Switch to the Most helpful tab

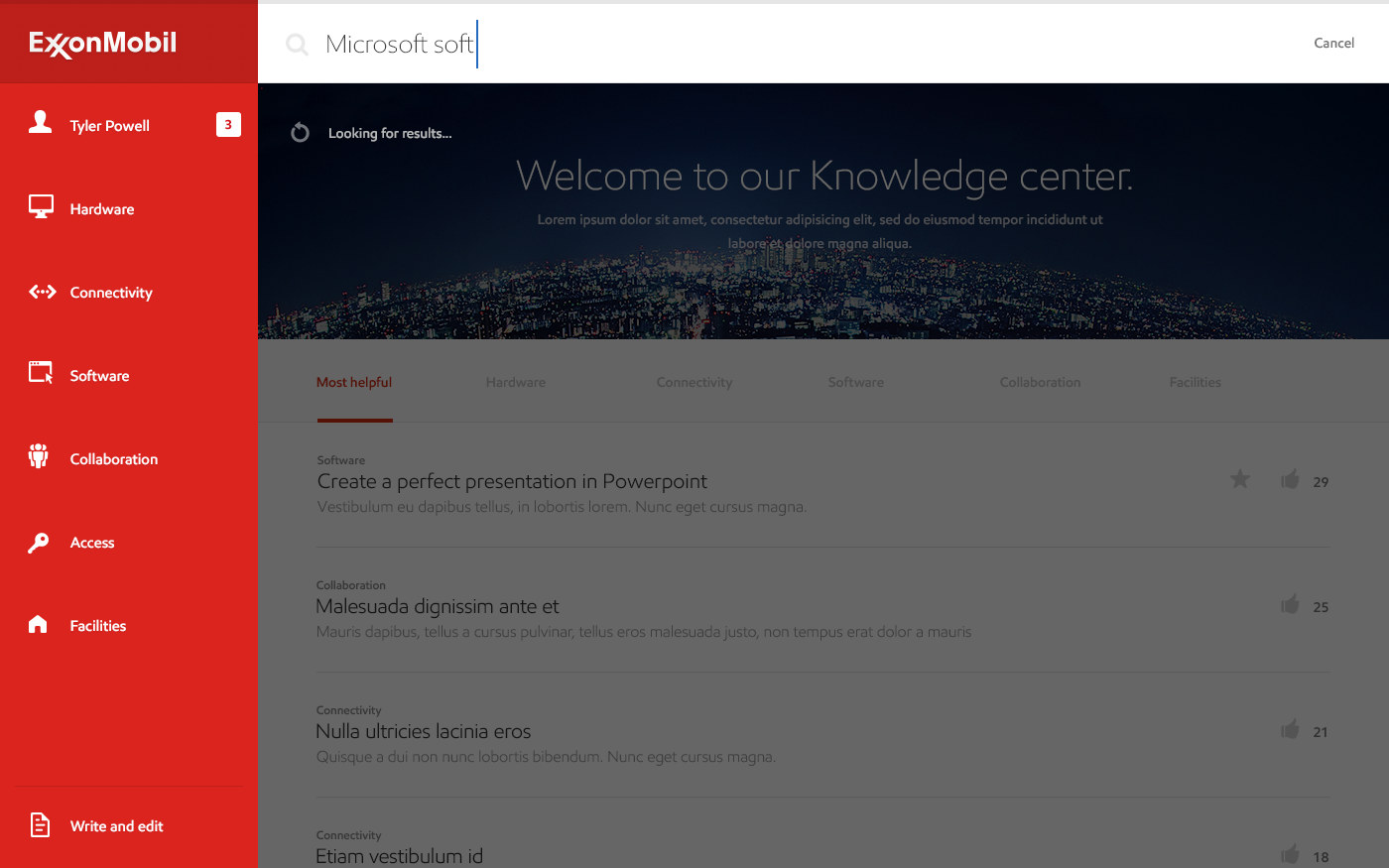coord(354,383)
